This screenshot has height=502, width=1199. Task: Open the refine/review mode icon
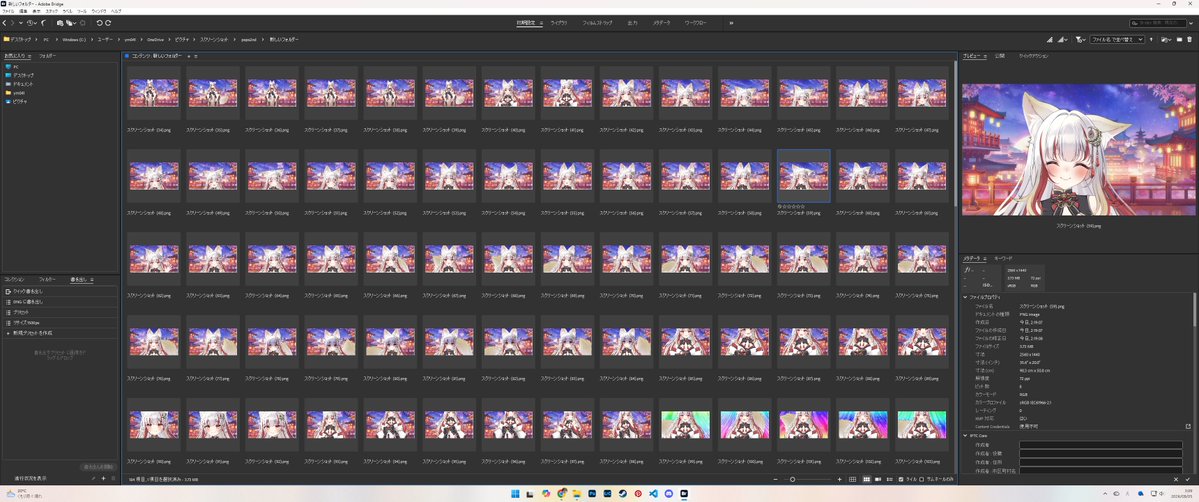[70, 23]
